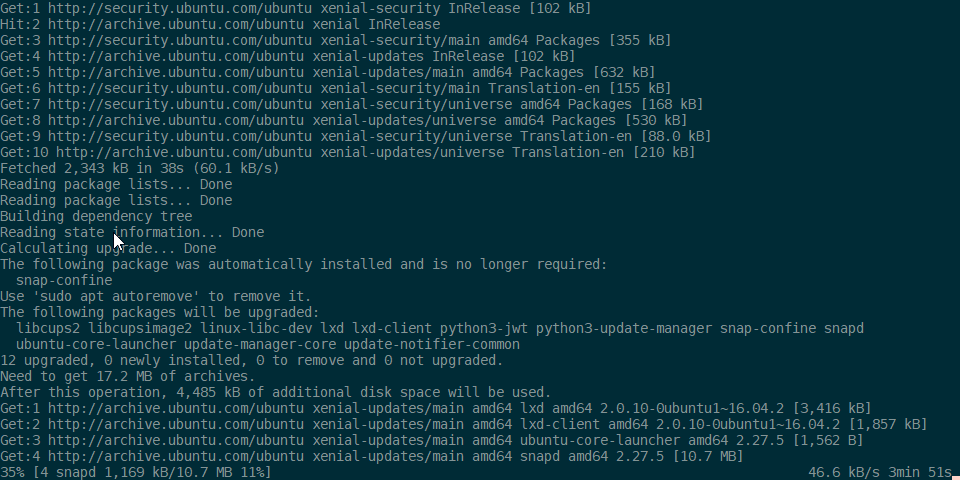Screen dimensions: 960x480
Task: Click the indented 'snap-confine' package under no longer required
Action: tap(64, 280)
